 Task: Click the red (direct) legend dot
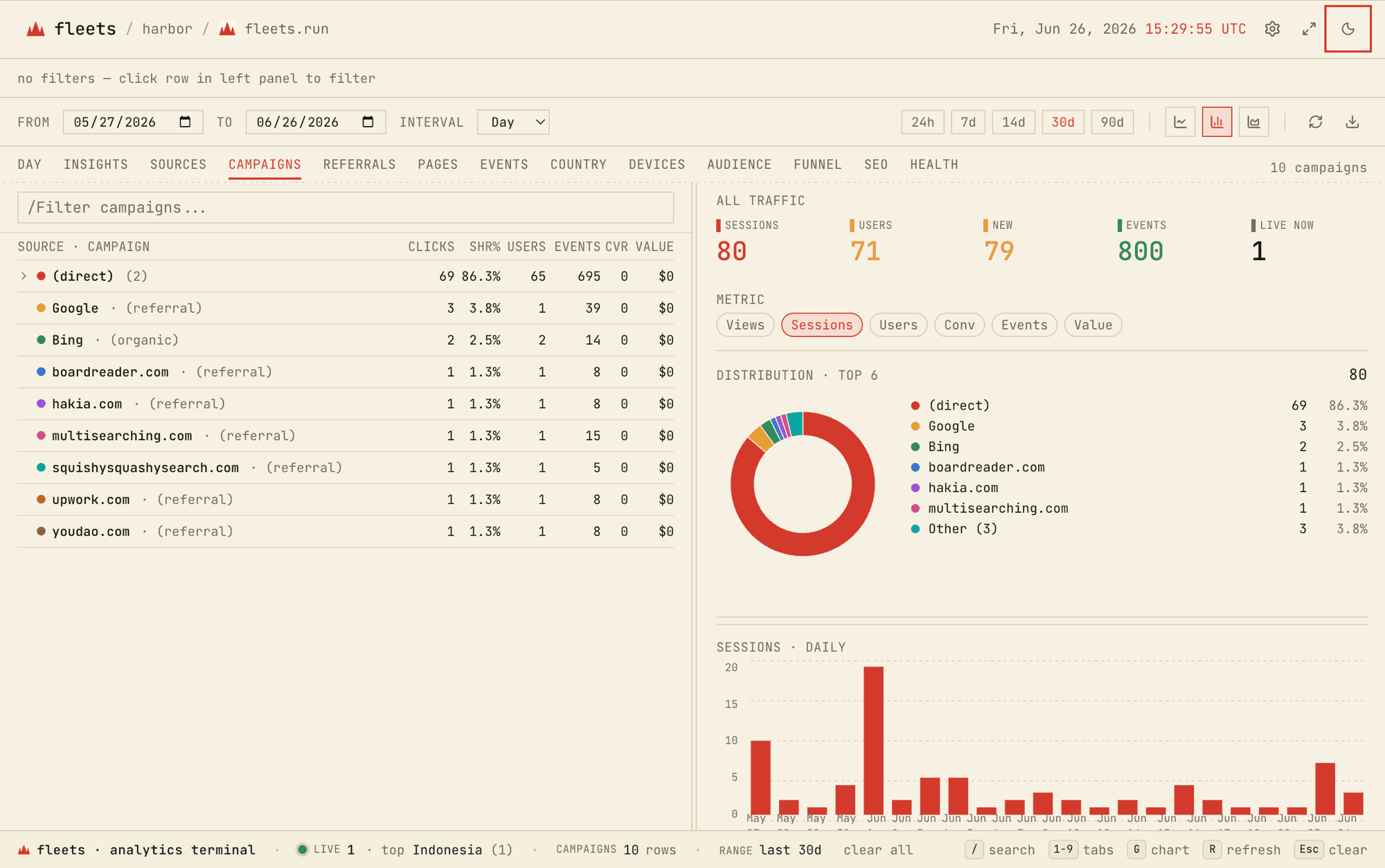pos(915,406)
